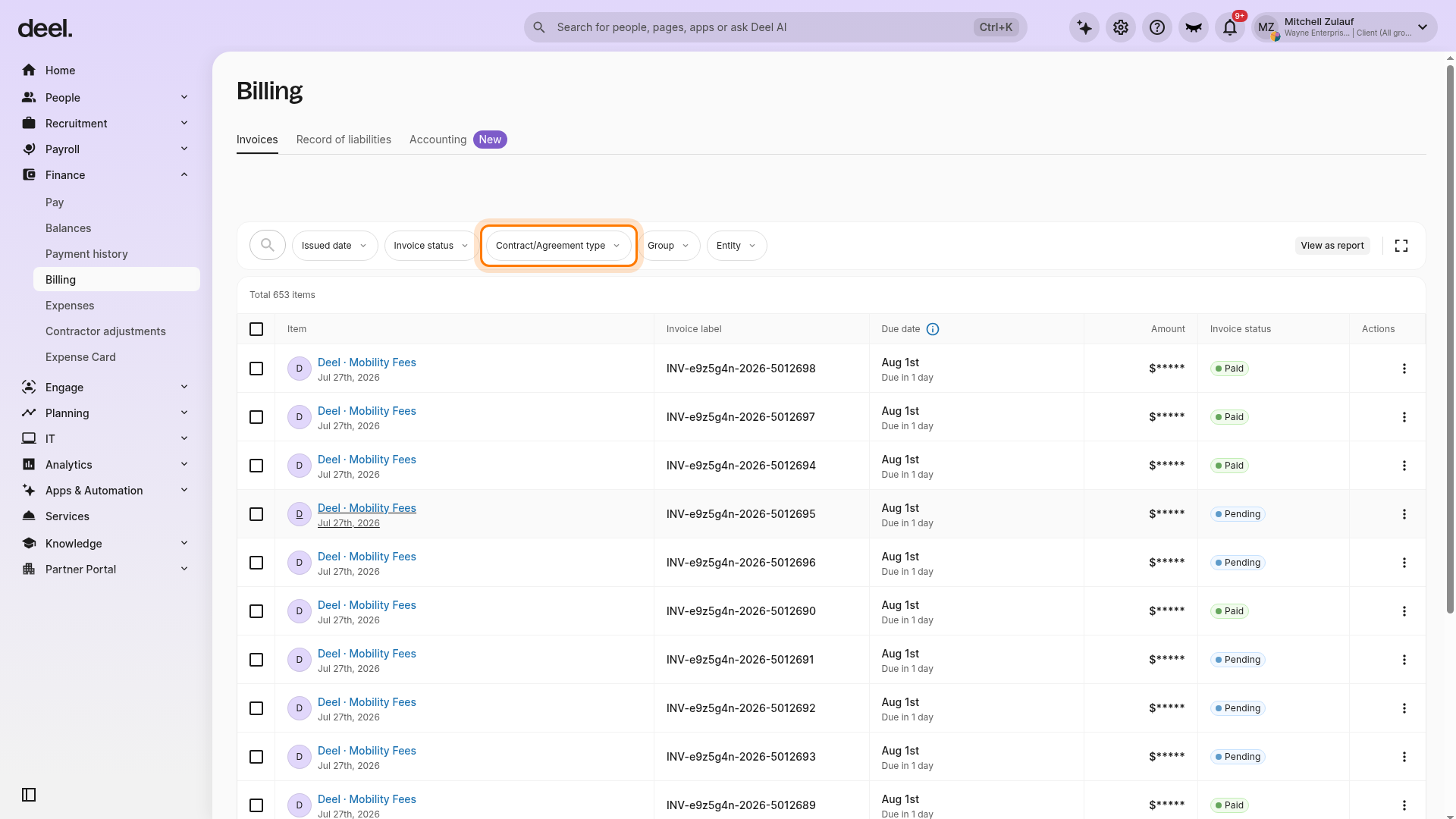Viewport: 1456px width, 819px height.
Task: Click avatar D of invoice ending 5012698
Action: tap(300, 369)
